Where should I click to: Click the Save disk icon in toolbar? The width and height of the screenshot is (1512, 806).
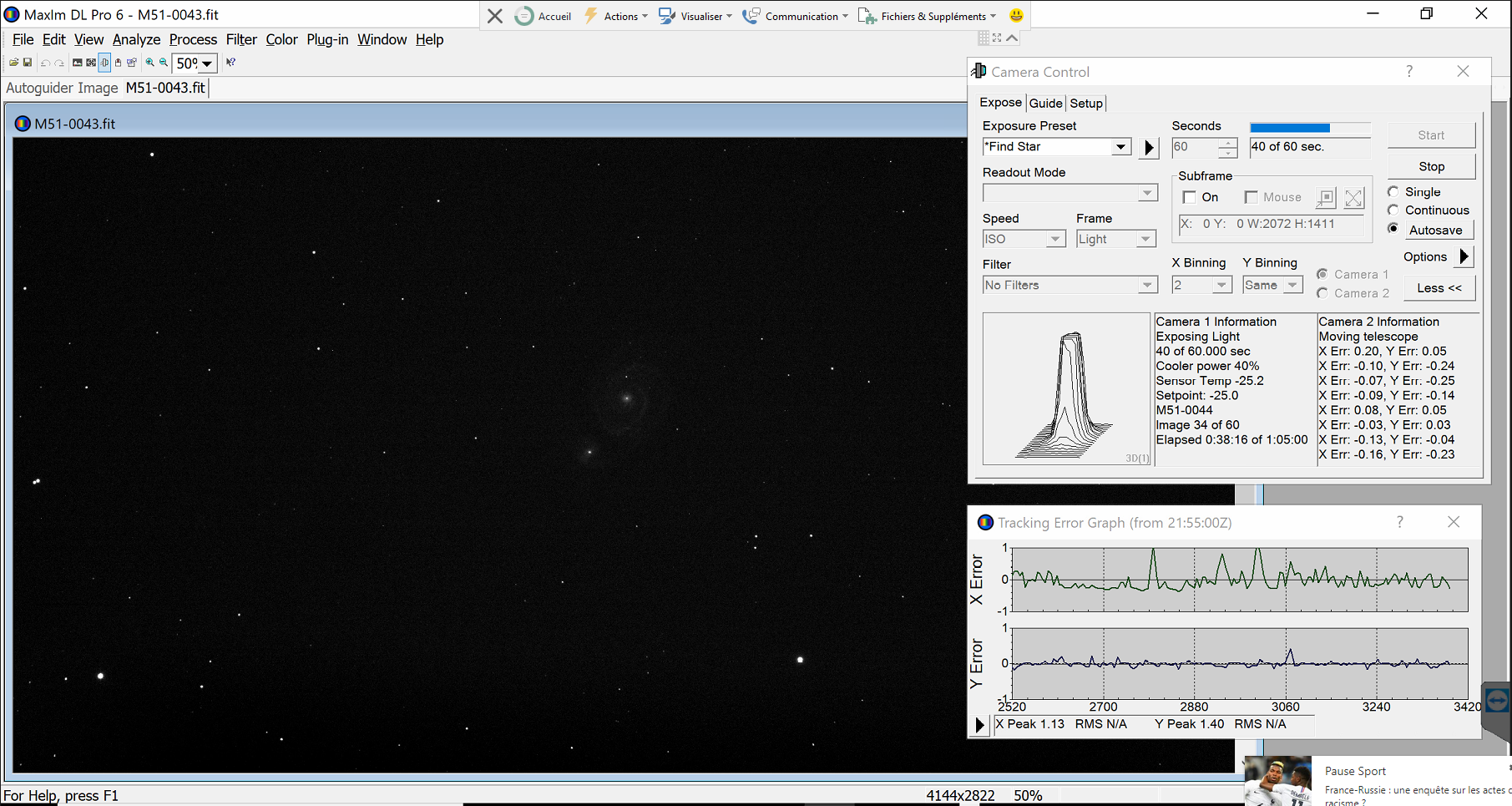click(28, 63)
